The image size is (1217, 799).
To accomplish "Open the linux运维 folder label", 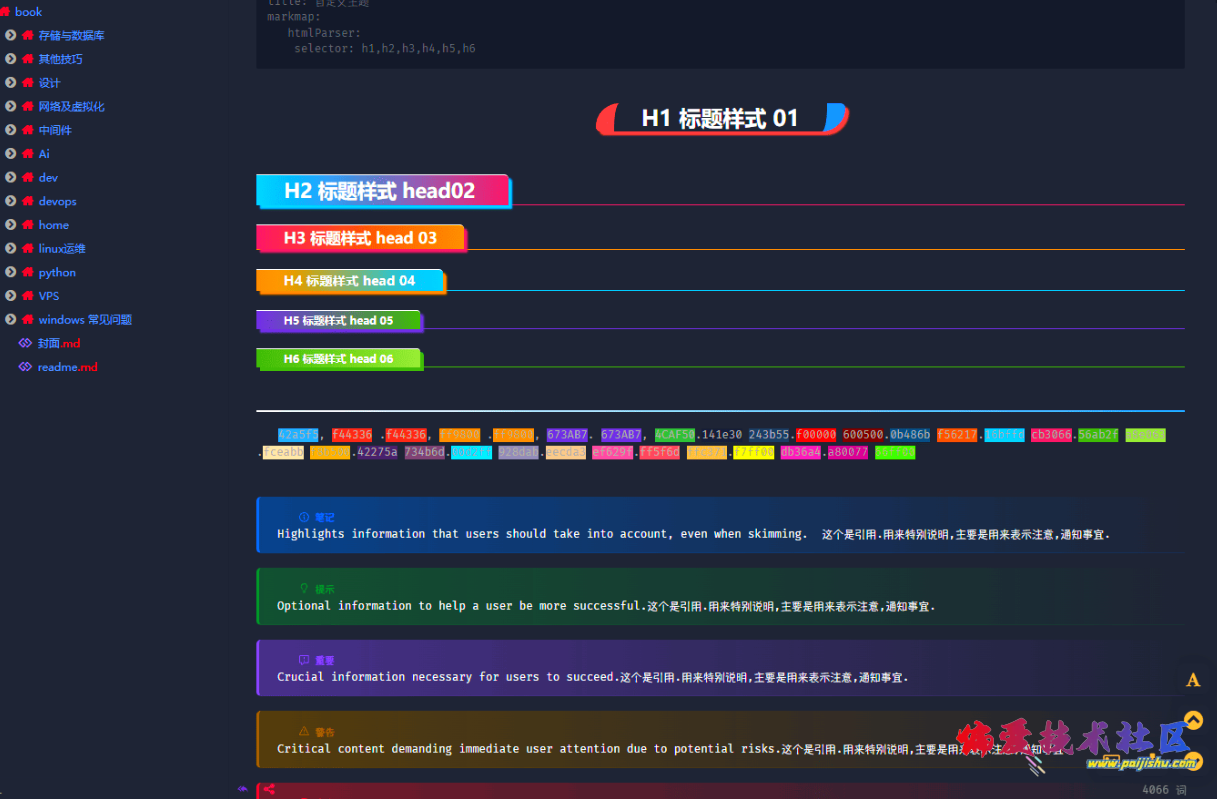I will 62,248.
